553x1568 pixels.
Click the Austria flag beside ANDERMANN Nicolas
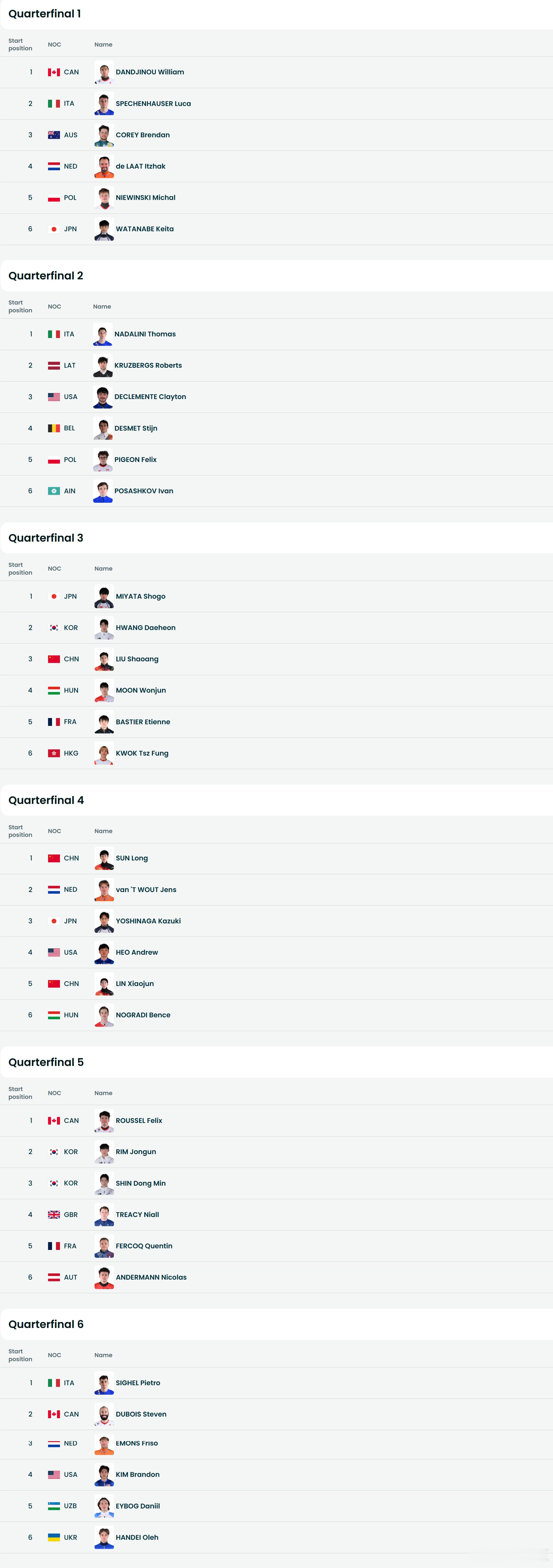click(53, 1277)
